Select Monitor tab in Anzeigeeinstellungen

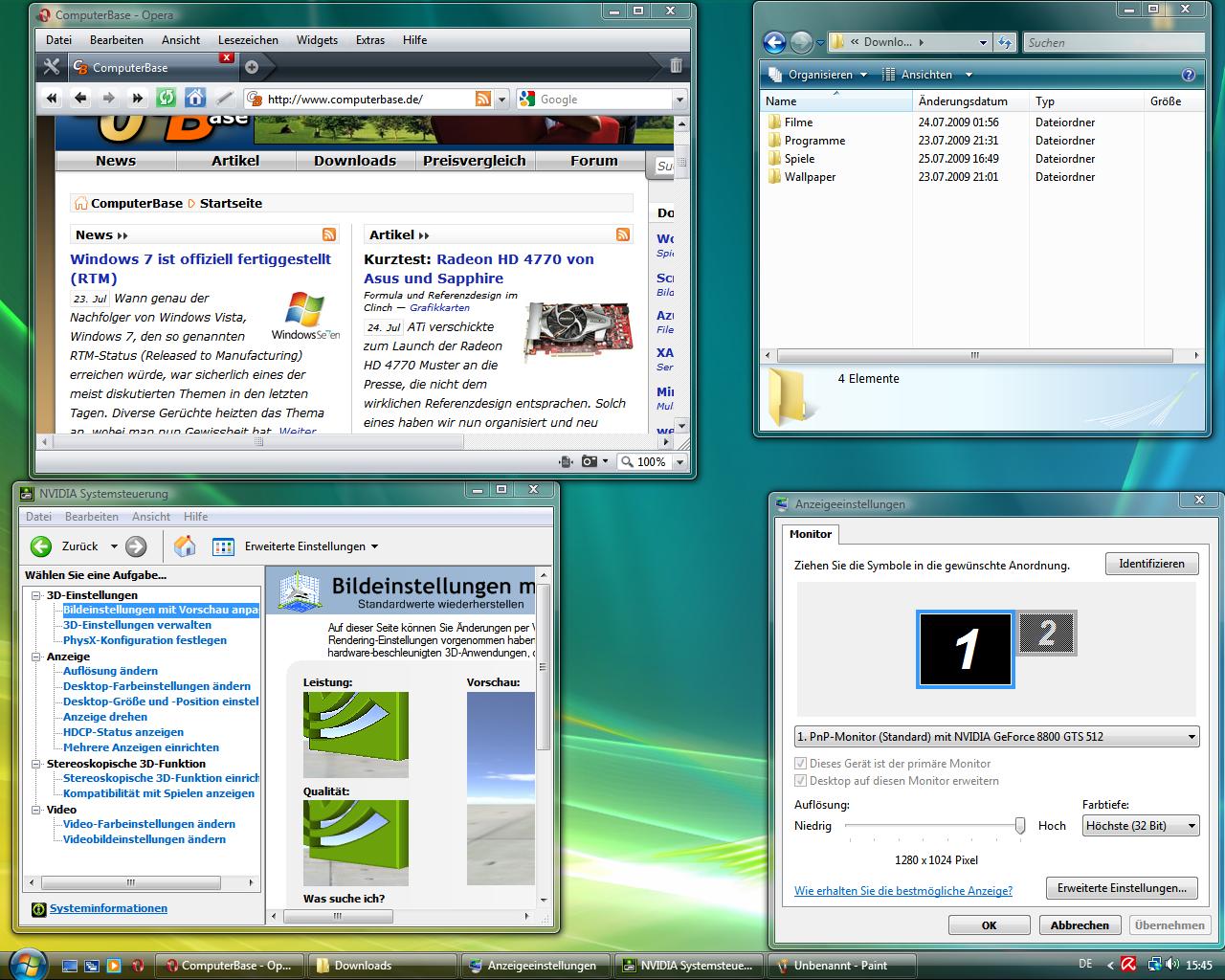[811, 534]
